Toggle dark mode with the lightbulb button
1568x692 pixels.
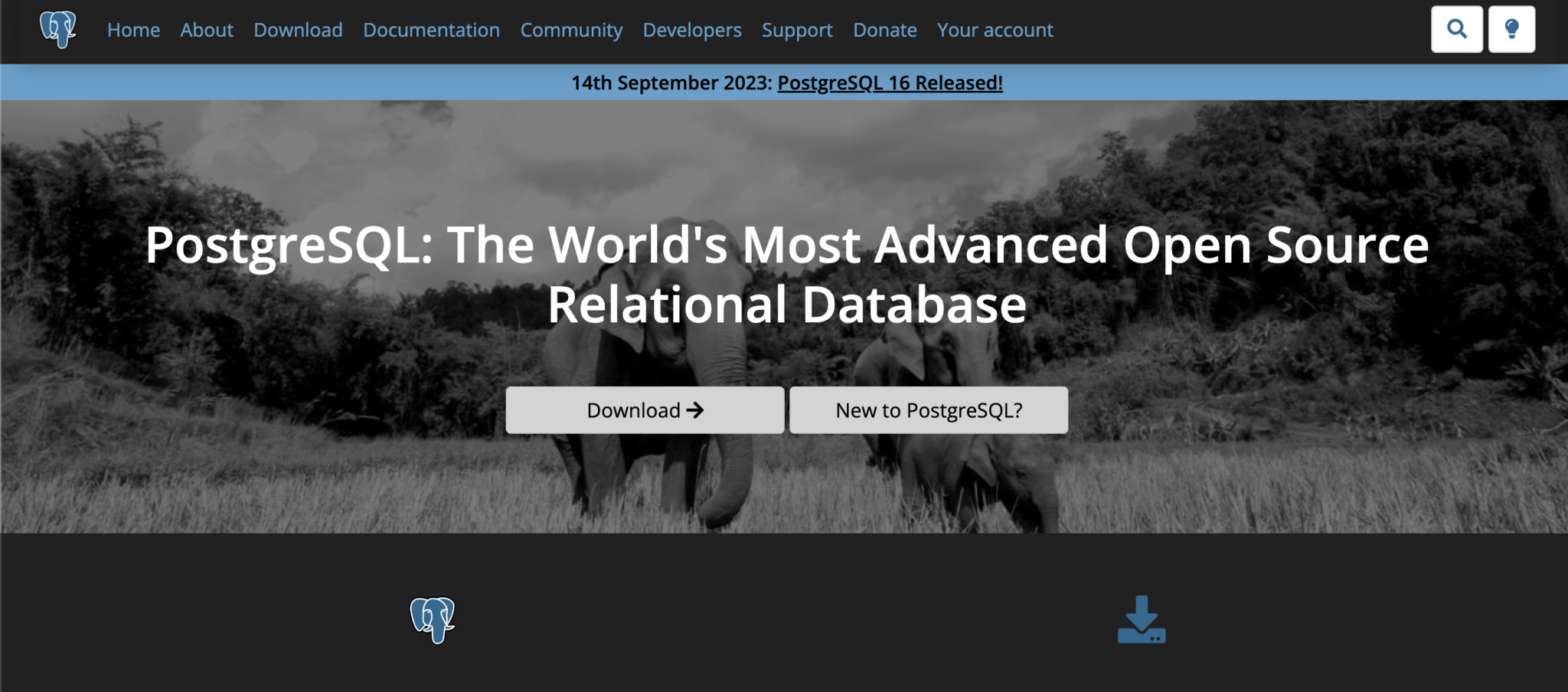(1512, 29)
